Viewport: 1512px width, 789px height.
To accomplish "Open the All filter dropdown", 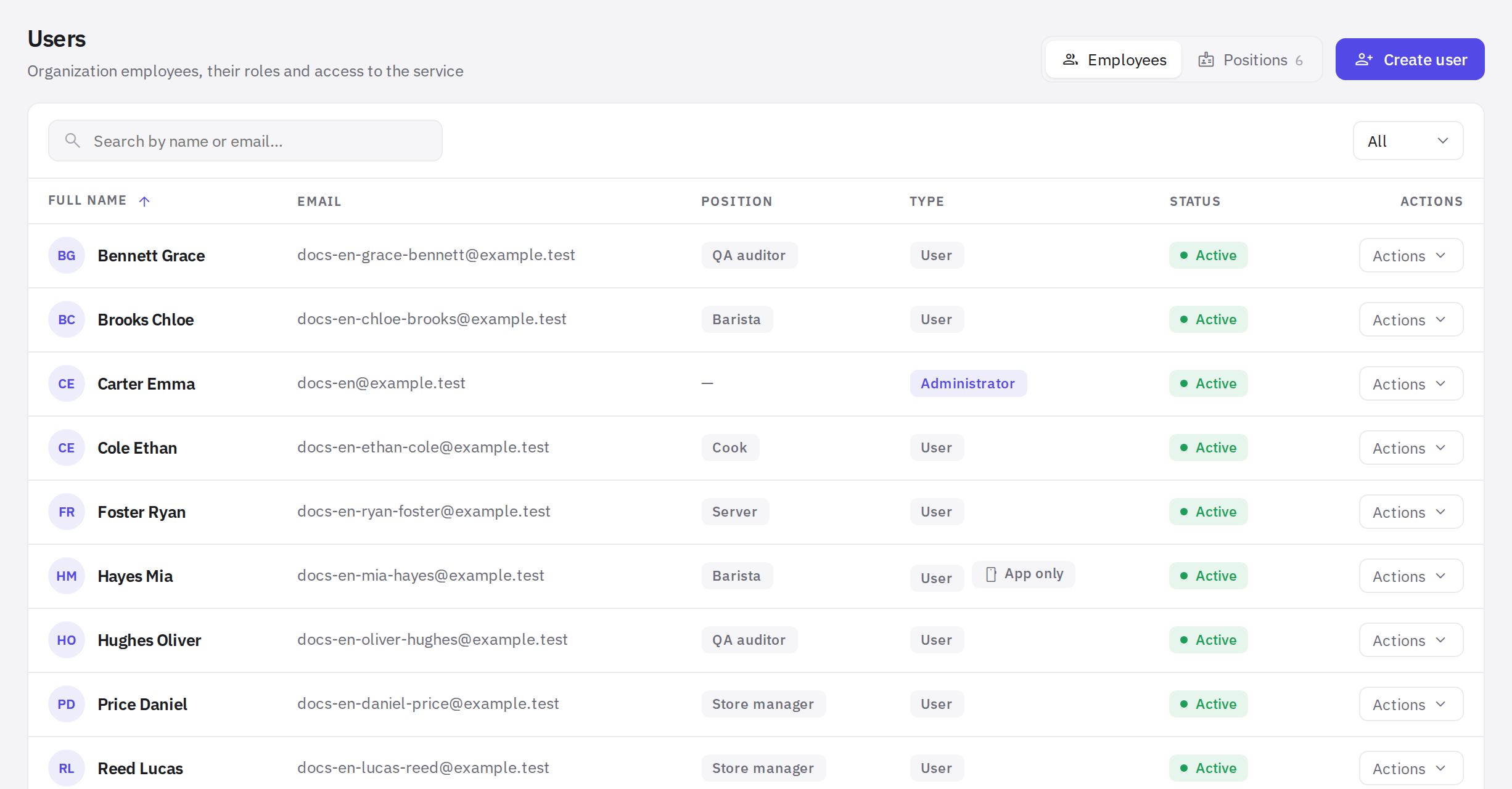I will tap(1408, 141).
